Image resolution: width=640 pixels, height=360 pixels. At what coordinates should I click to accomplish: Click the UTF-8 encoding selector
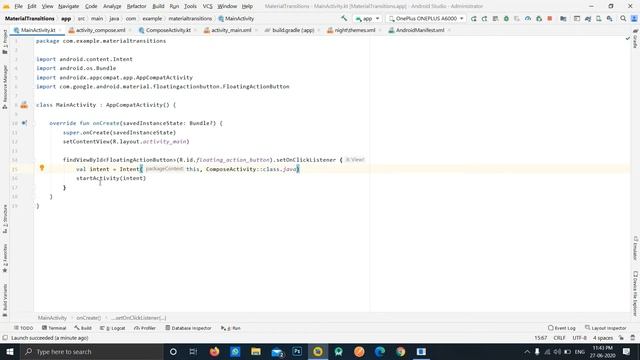[x=579, y=338]
